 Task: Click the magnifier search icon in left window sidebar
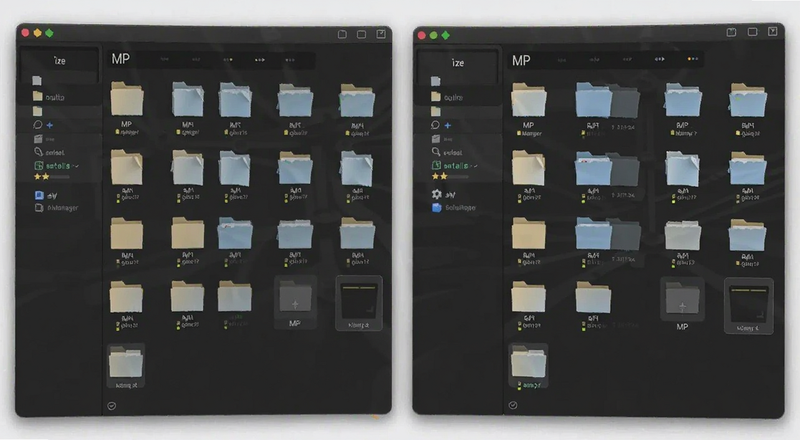[x=38, y=152]
